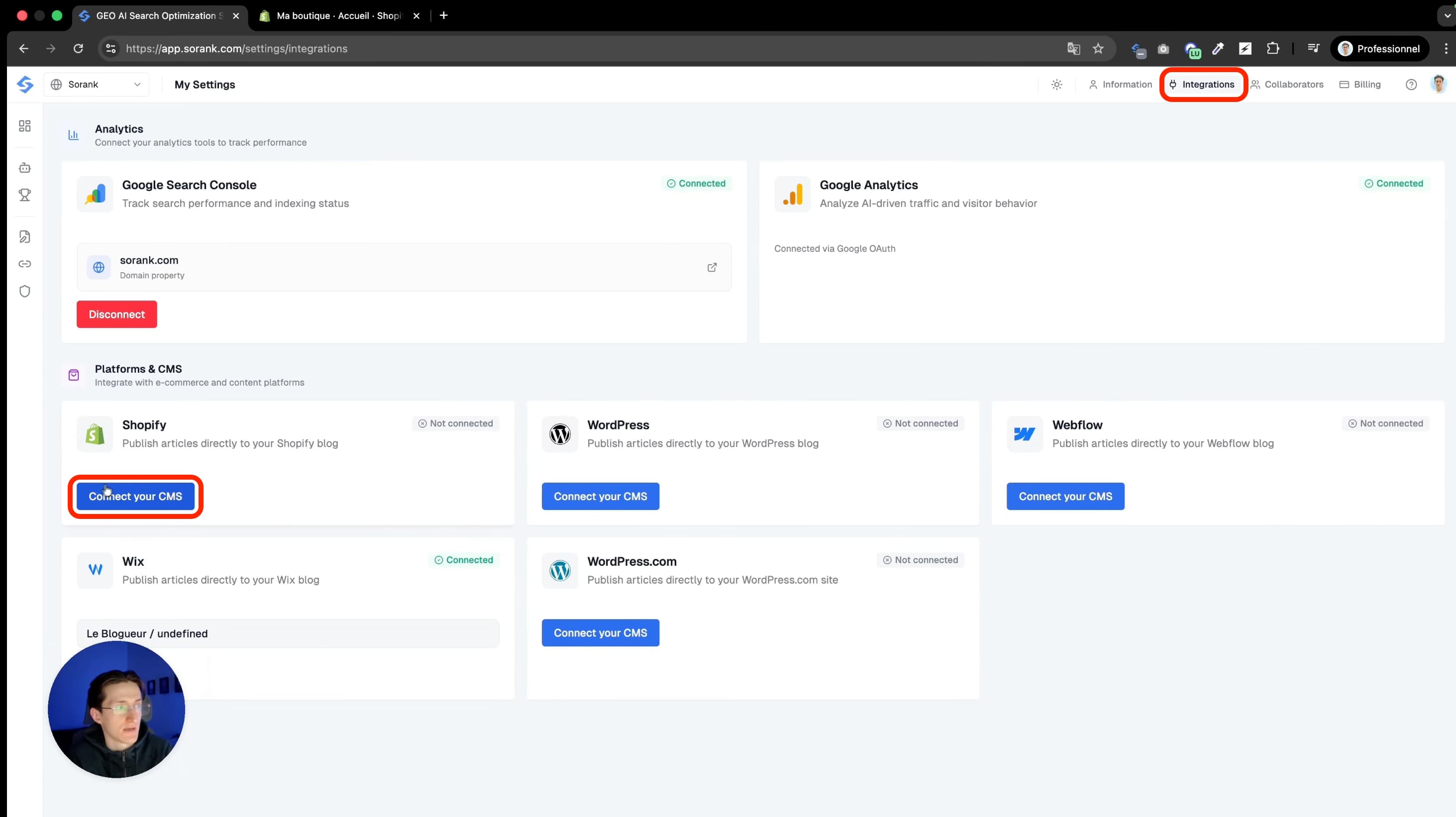
Task: Open the help question mark icon
Action: [x=1411, y=84]
